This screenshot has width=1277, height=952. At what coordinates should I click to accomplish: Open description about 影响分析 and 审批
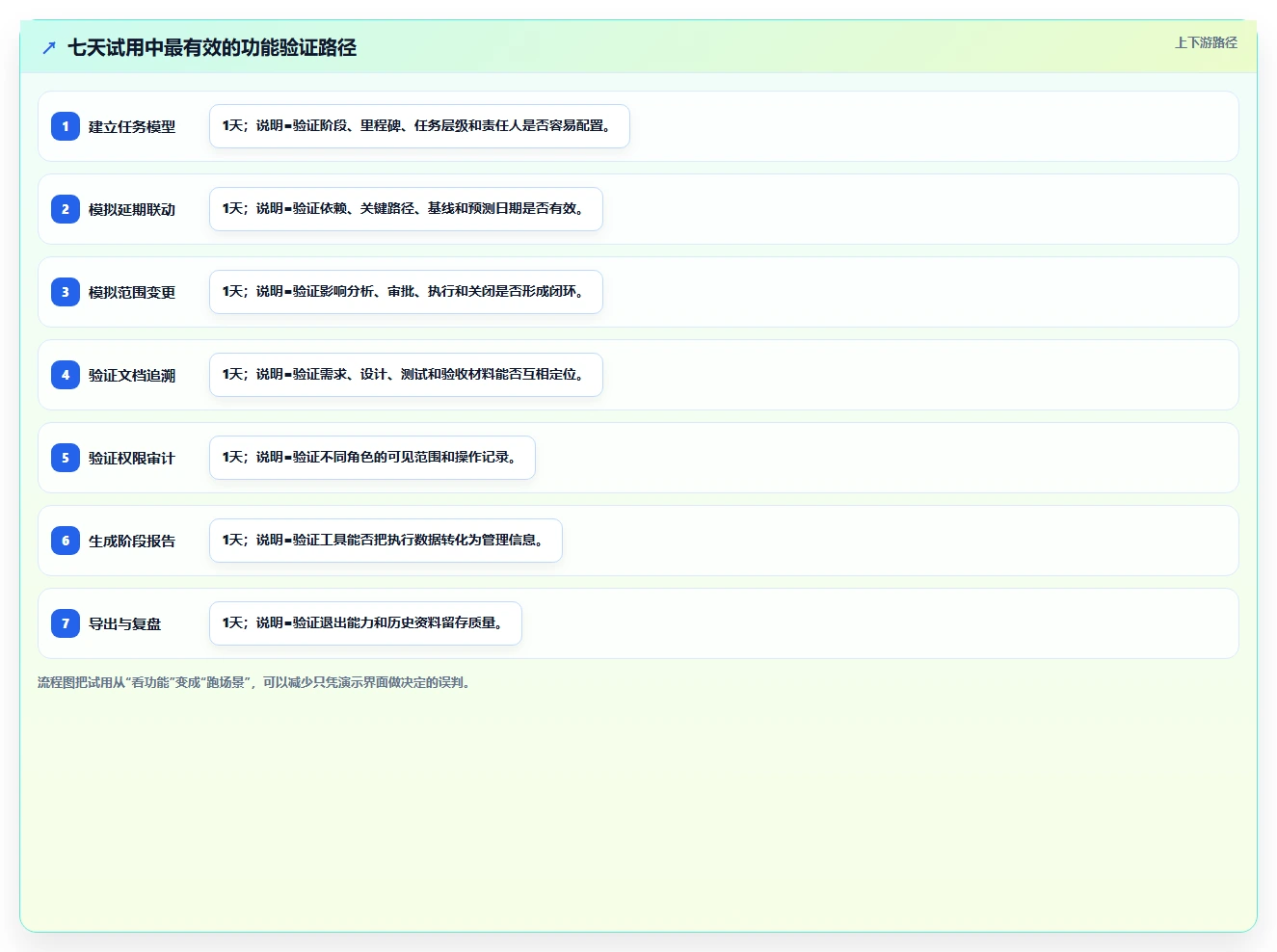point(406,292)
